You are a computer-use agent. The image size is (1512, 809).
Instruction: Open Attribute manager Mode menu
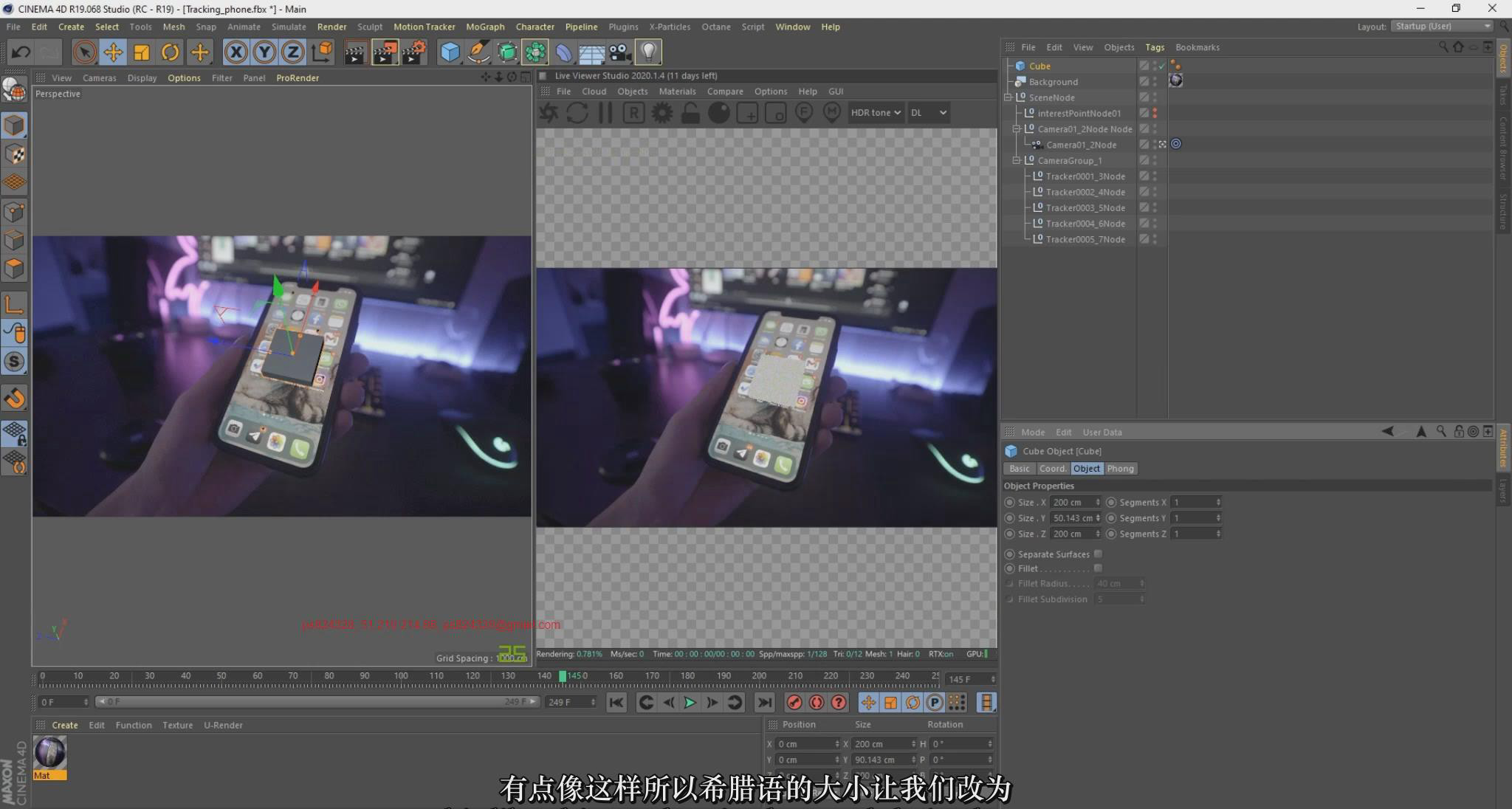click(1033, 433)
